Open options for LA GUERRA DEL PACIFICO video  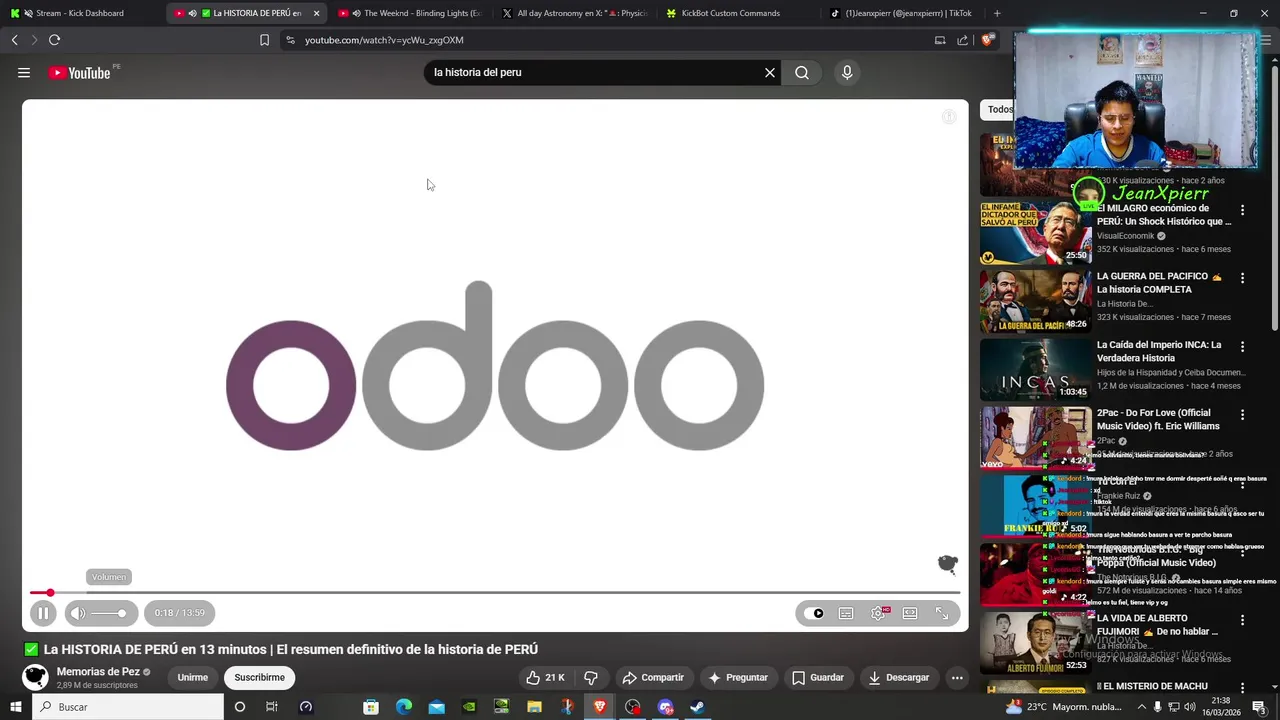1243,278
